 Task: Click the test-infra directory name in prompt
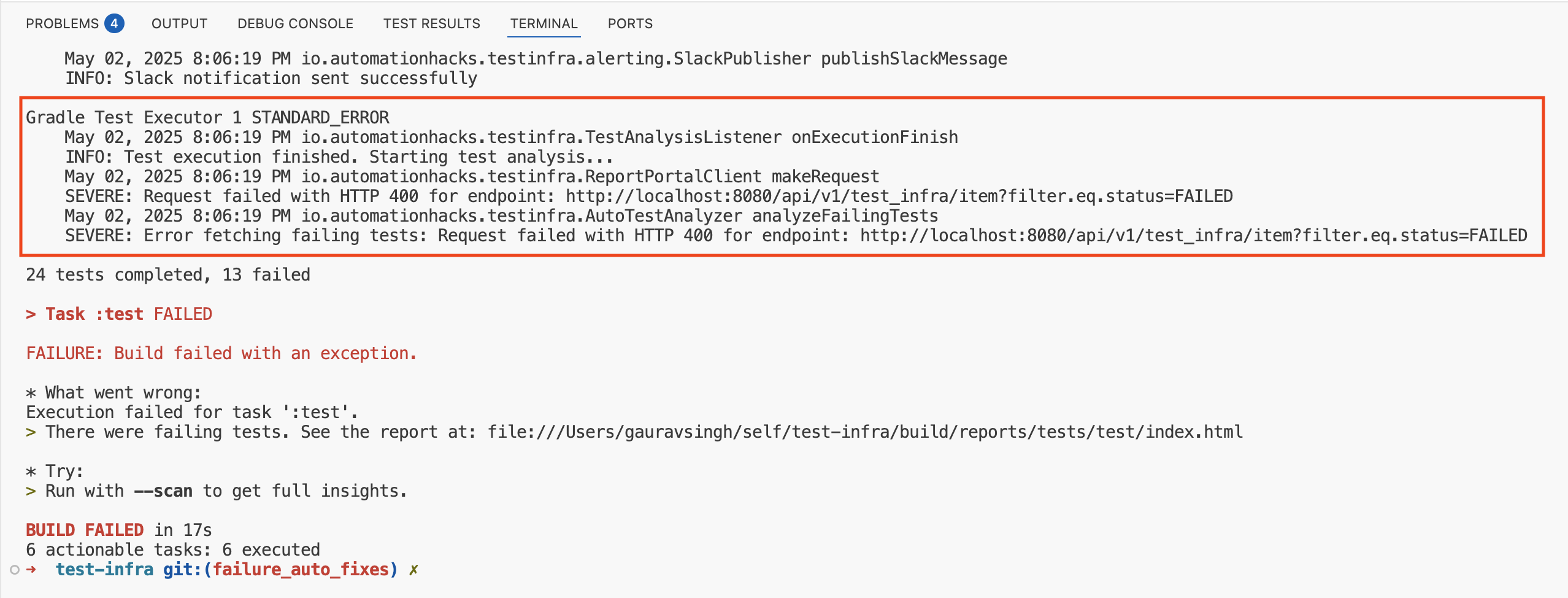click(104, 570)
